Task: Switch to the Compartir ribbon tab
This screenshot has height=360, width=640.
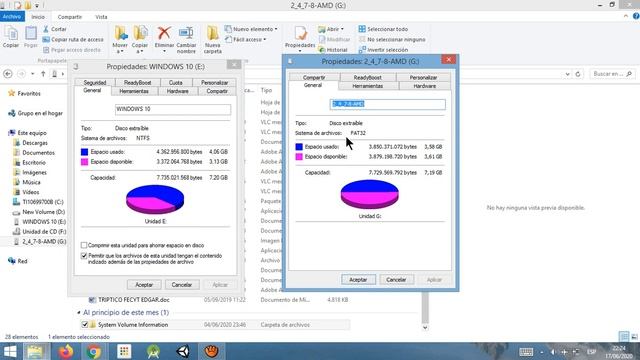Action: (x=70, y=17)
